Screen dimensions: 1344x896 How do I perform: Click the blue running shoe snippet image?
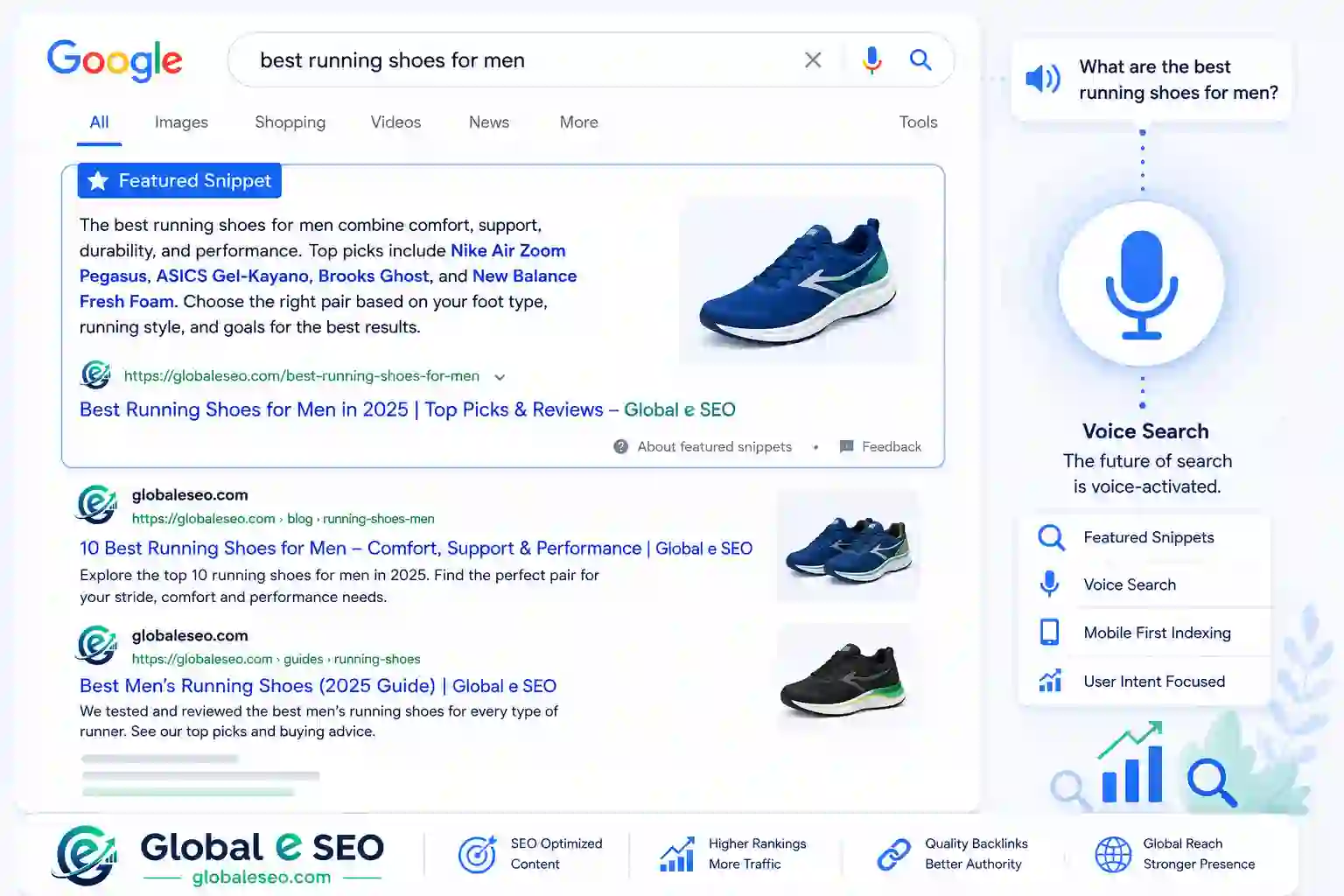click(x=800, y=281)
